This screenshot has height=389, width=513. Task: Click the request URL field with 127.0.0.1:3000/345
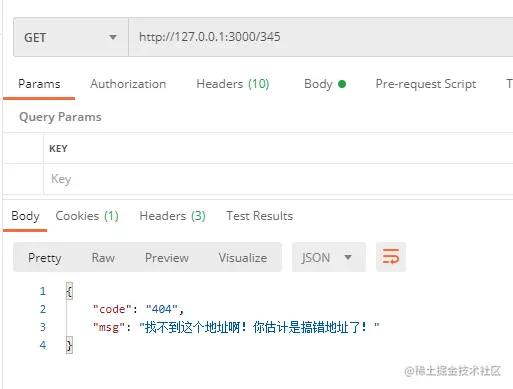[321, 37]
